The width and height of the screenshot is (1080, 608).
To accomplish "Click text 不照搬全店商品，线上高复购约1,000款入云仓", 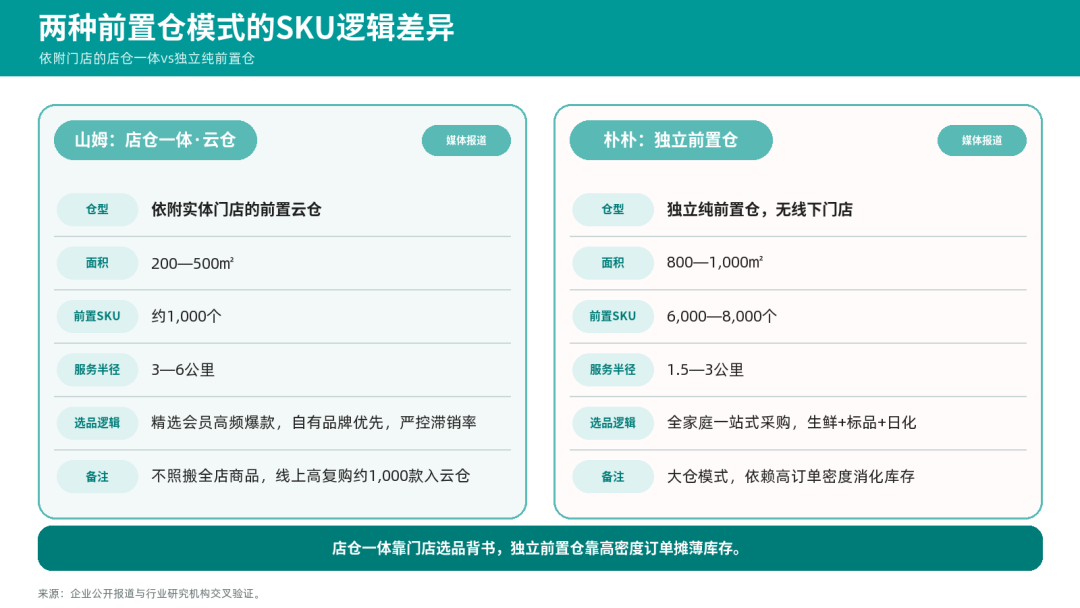I will pyautogui.click(x=311, y=476).
